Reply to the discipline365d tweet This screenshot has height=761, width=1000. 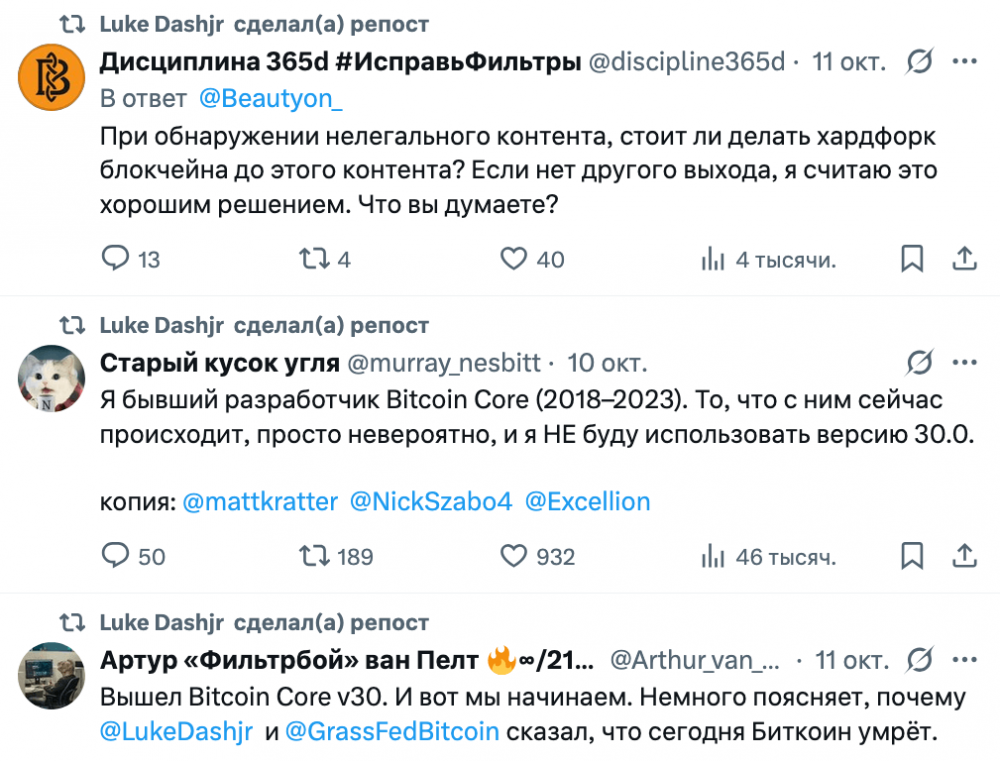point(117,260)
